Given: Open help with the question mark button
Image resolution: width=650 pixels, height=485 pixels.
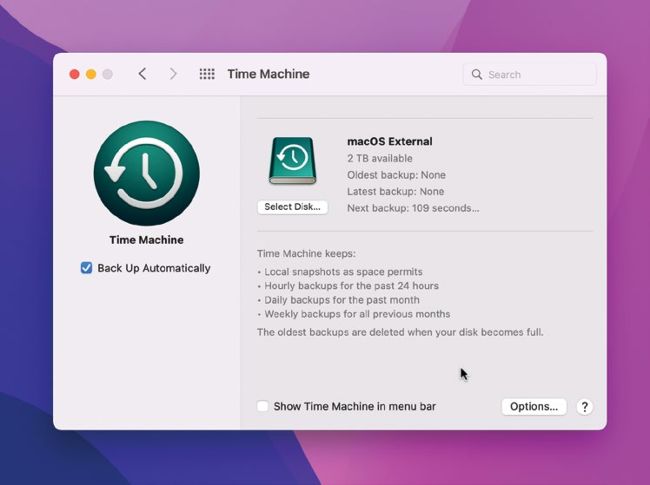Looking at the screenshot, I should coord(585,407).
